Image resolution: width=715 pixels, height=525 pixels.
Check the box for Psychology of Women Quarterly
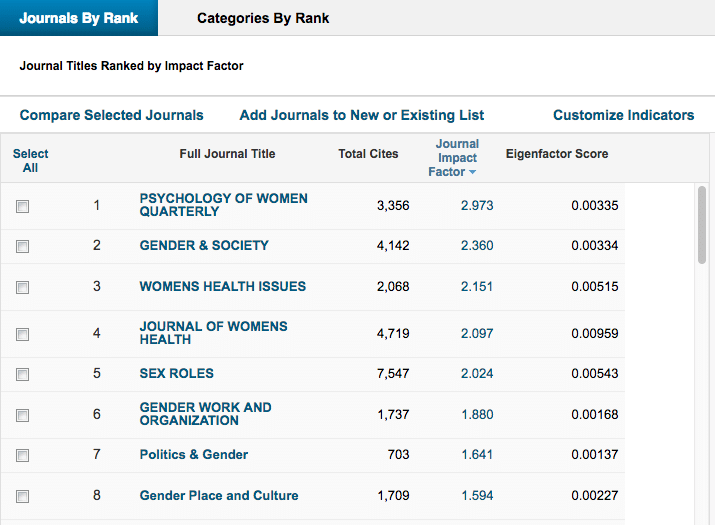(23, 206)
